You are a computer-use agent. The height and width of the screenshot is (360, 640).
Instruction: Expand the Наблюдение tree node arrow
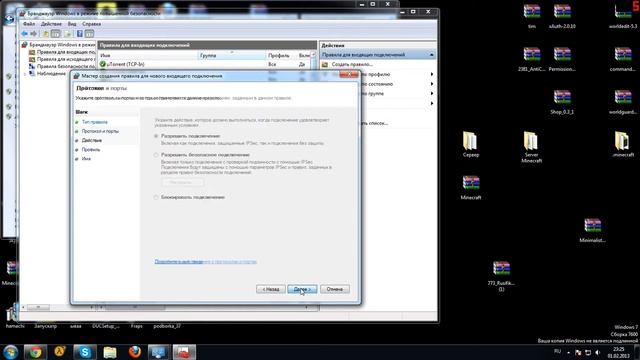click(x=25, y=74)
